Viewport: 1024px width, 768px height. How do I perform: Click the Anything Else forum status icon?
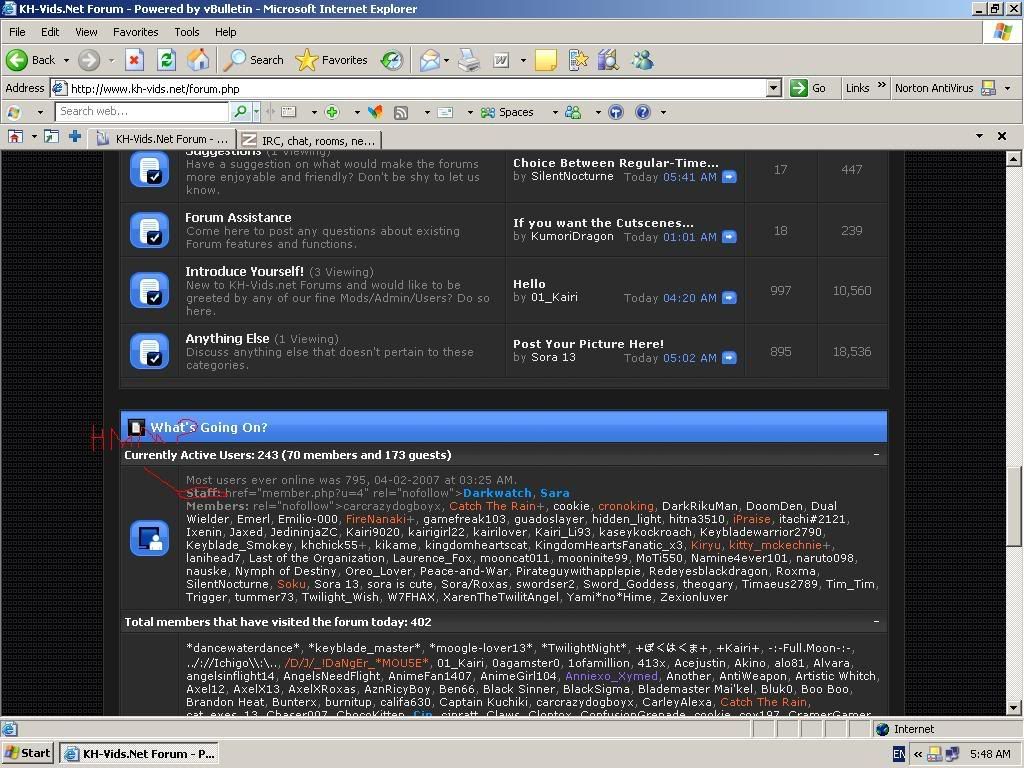150,351
